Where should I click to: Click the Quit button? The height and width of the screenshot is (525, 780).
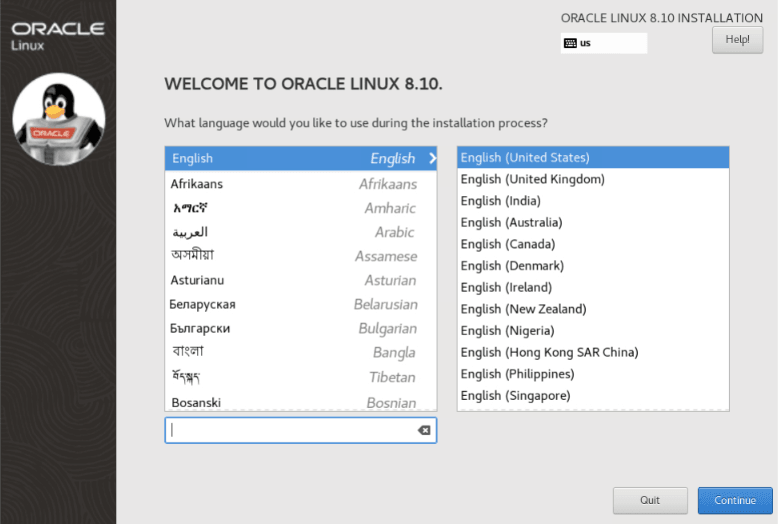tap(650, 500)
